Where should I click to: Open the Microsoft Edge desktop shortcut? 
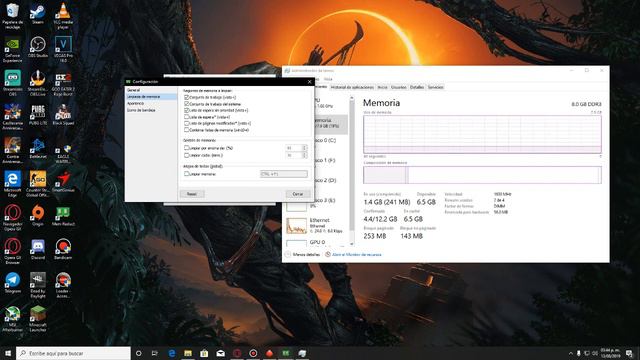coord(12,184)
